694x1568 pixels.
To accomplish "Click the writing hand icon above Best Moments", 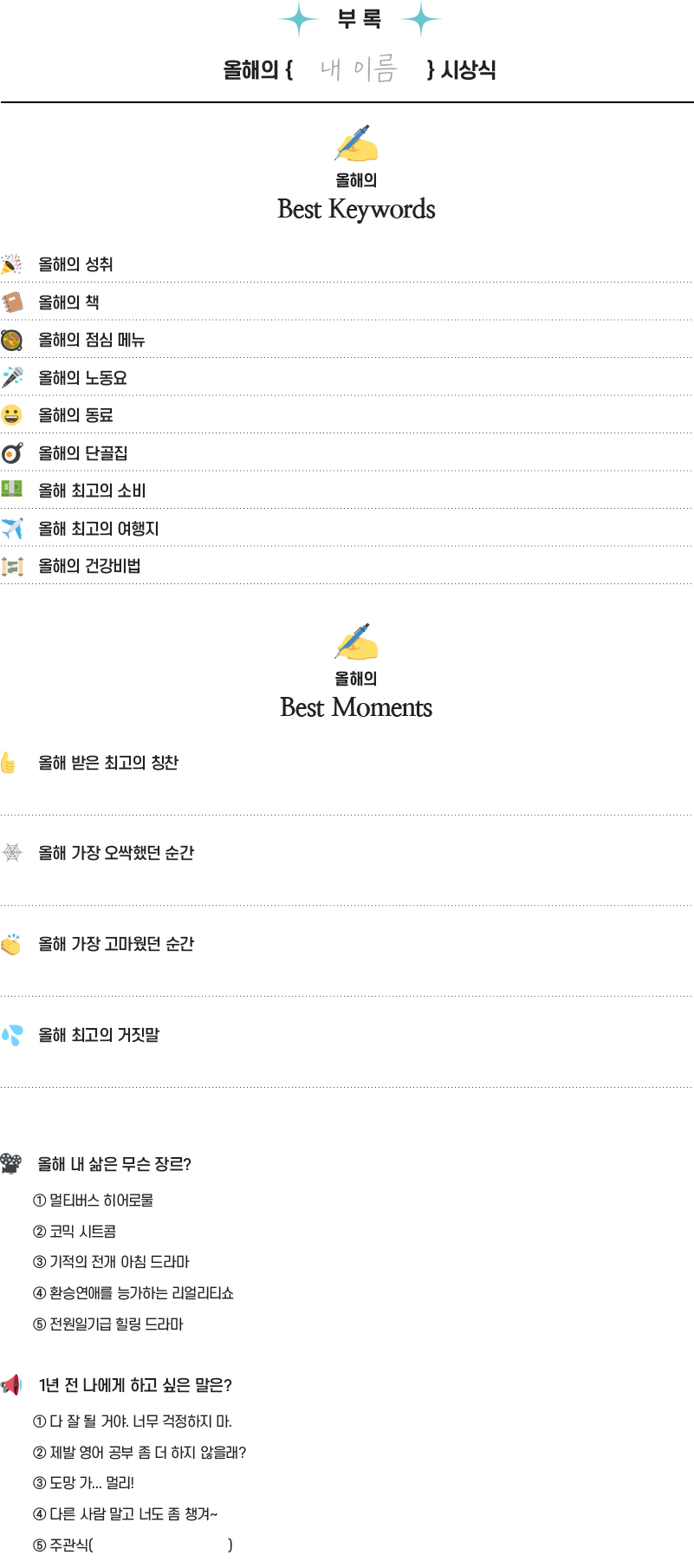I will 356,641.
